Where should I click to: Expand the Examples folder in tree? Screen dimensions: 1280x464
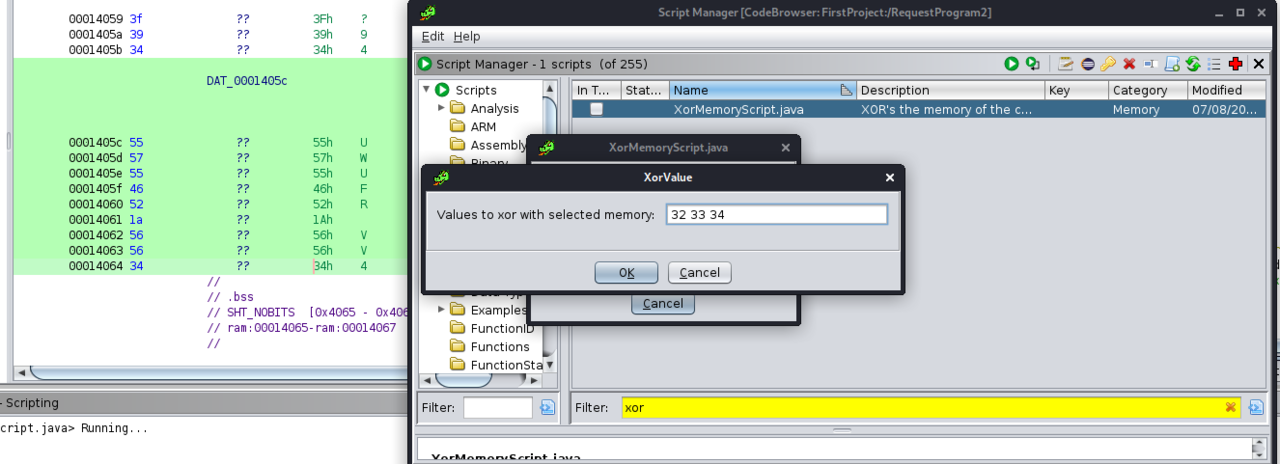coord(442,310)
